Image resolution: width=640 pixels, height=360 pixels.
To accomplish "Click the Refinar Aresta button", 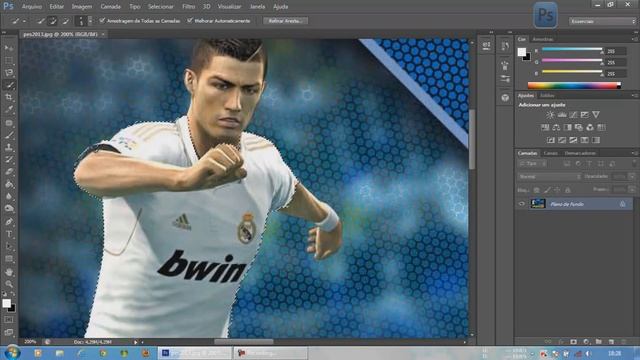I will click(285, 21).
